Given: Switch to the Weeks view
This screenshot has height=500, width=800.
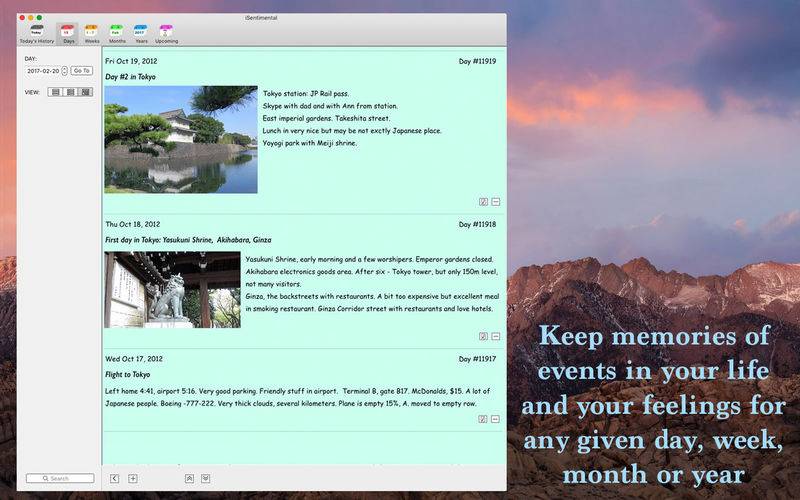Looking at the screenshot, I should coord(92,34).
